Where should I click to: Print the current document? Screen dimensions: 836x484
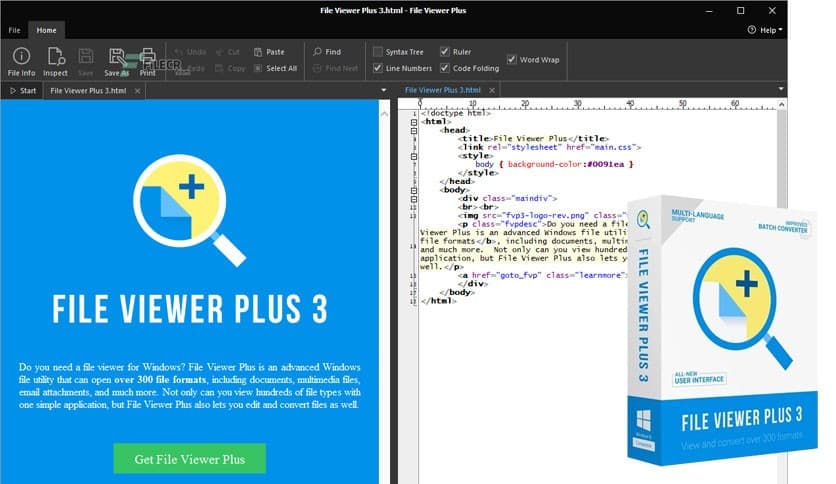148,59
